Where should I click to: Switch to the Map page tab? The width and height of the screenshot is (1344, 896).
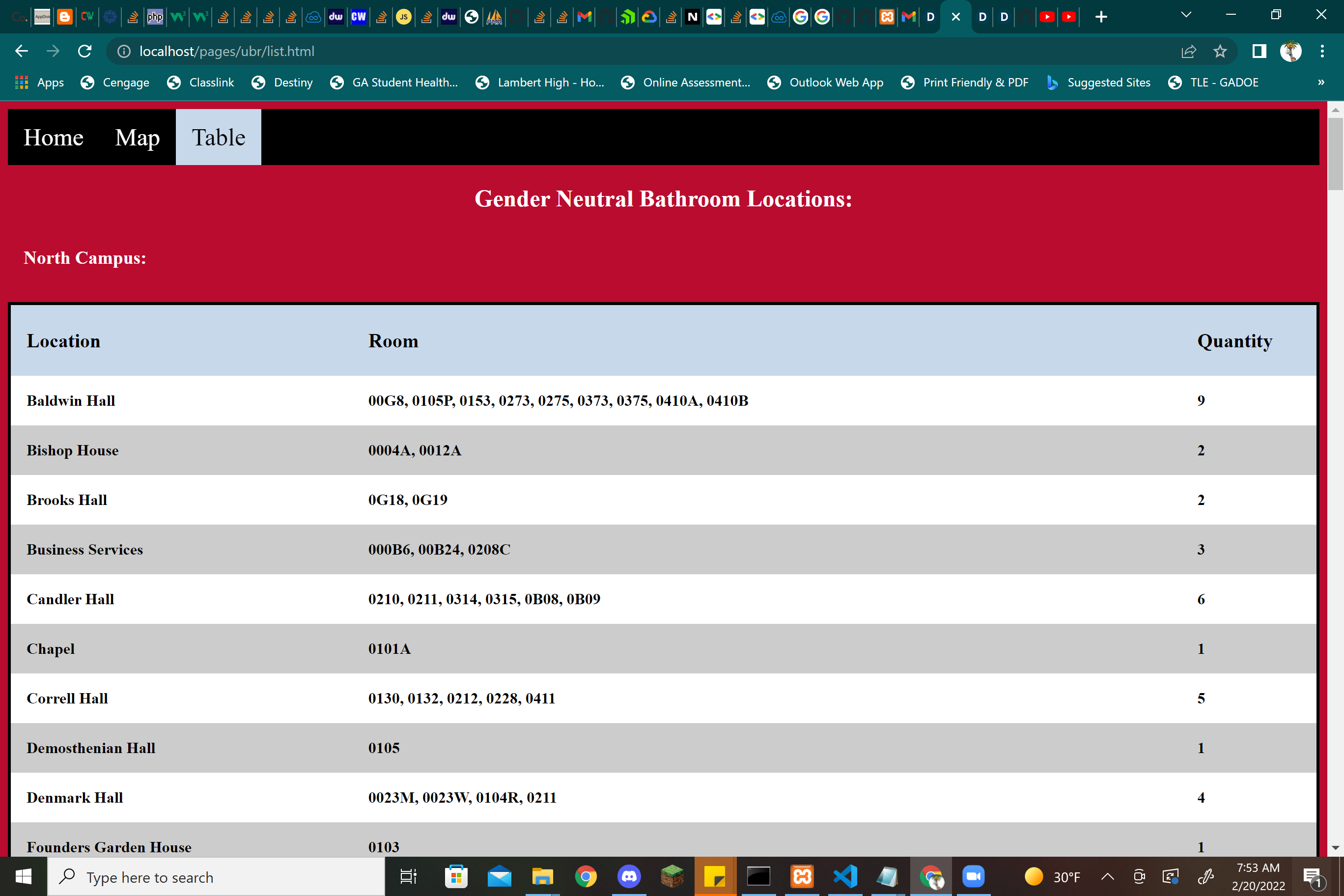(137, 137)
